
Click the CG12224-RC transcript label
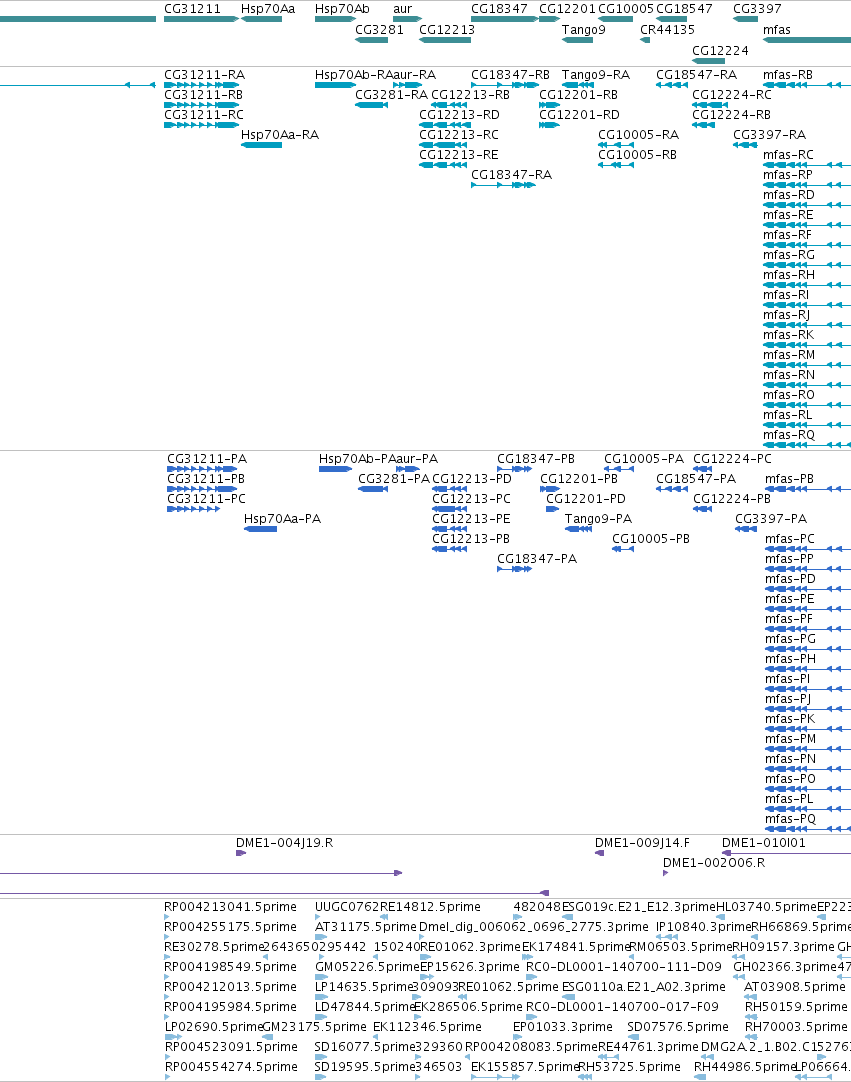732,95
